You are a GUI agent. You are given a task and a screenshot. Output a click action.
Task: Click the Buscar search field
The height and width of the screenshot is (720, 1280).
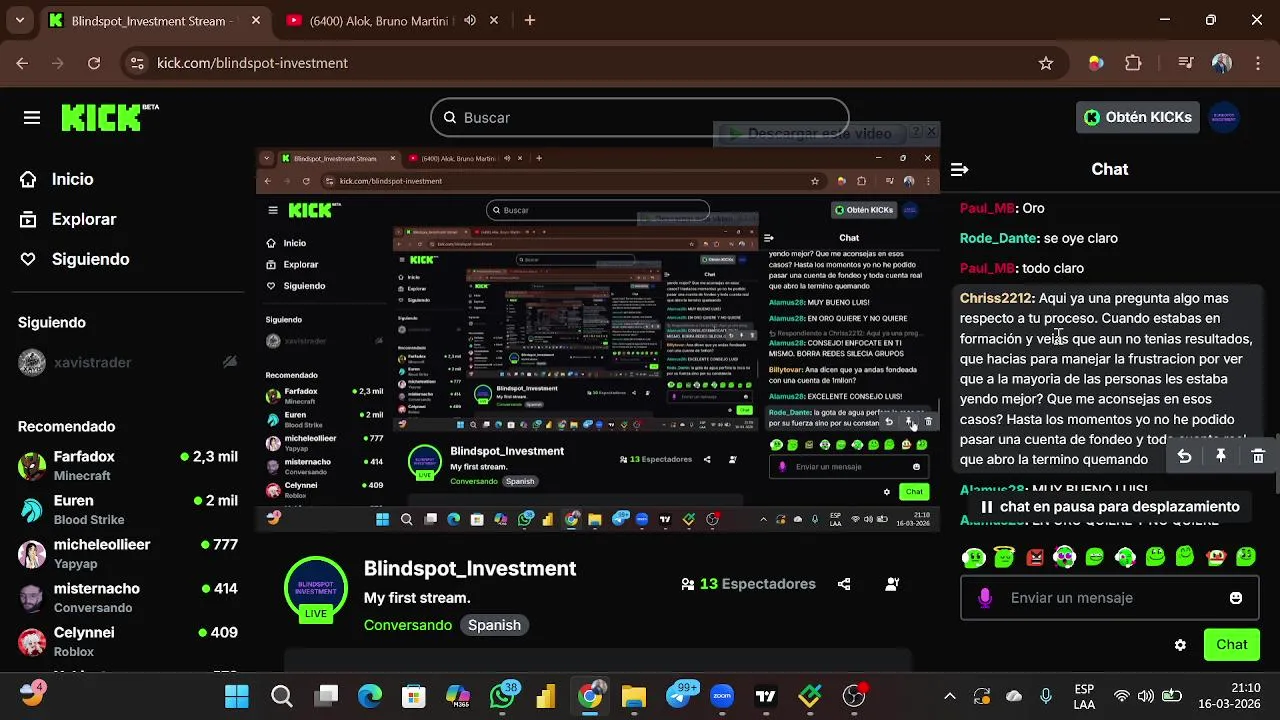[x=640, y=118]
